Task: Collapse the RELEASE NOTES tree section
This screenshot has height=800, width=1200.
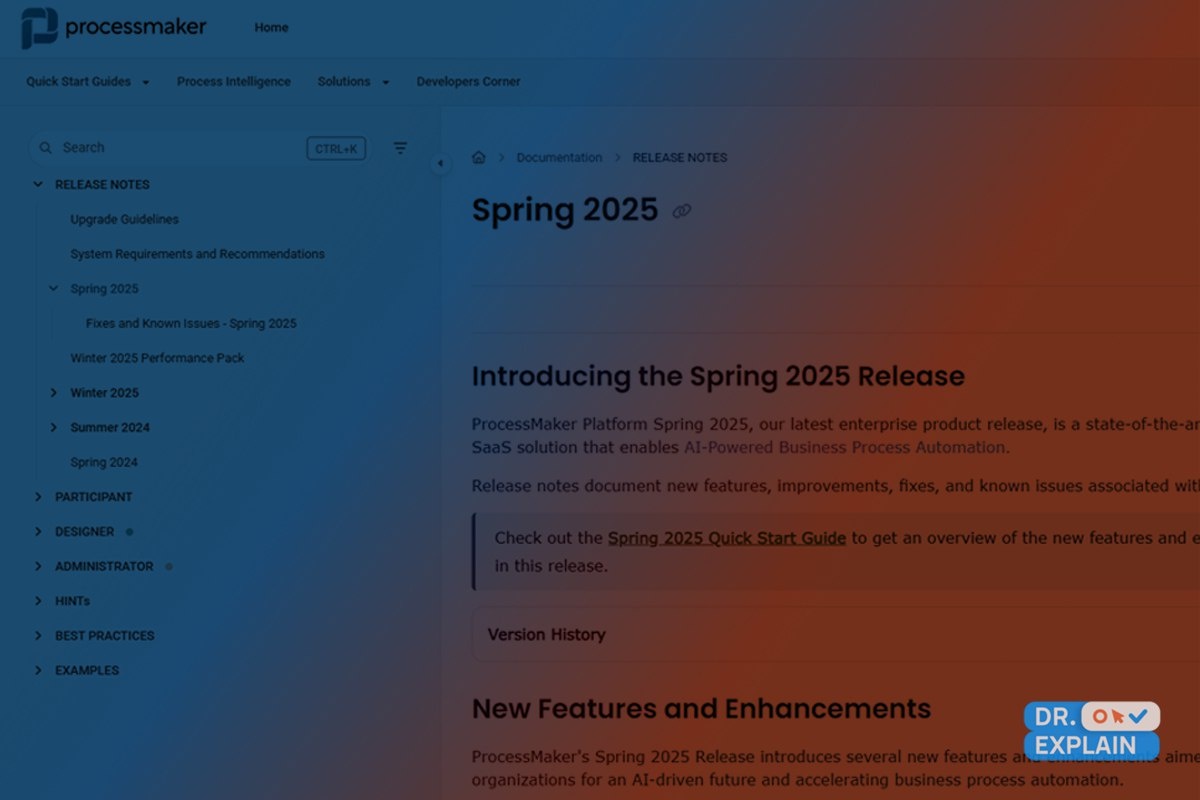Action: tap(38, 184)
